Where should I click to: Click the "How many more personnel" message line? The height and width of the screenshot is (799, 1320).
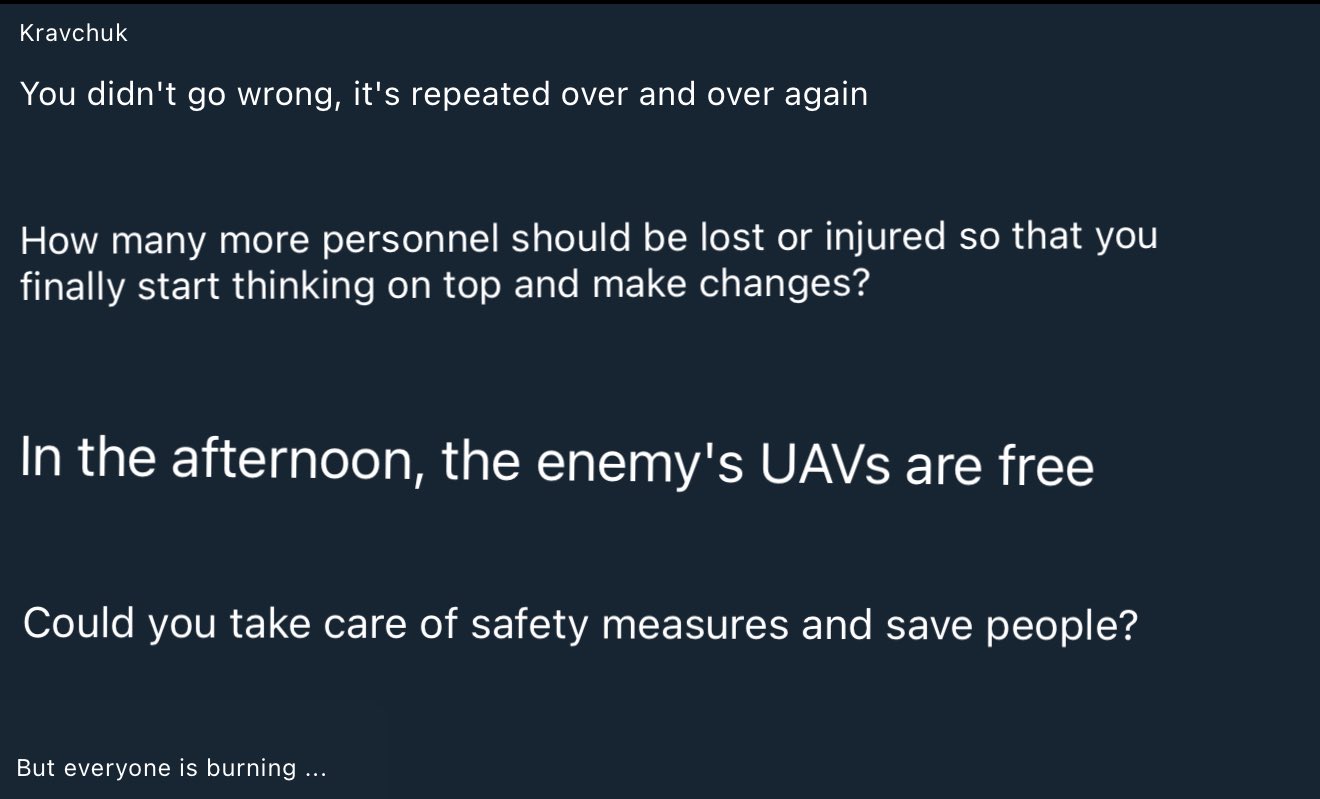588,239
